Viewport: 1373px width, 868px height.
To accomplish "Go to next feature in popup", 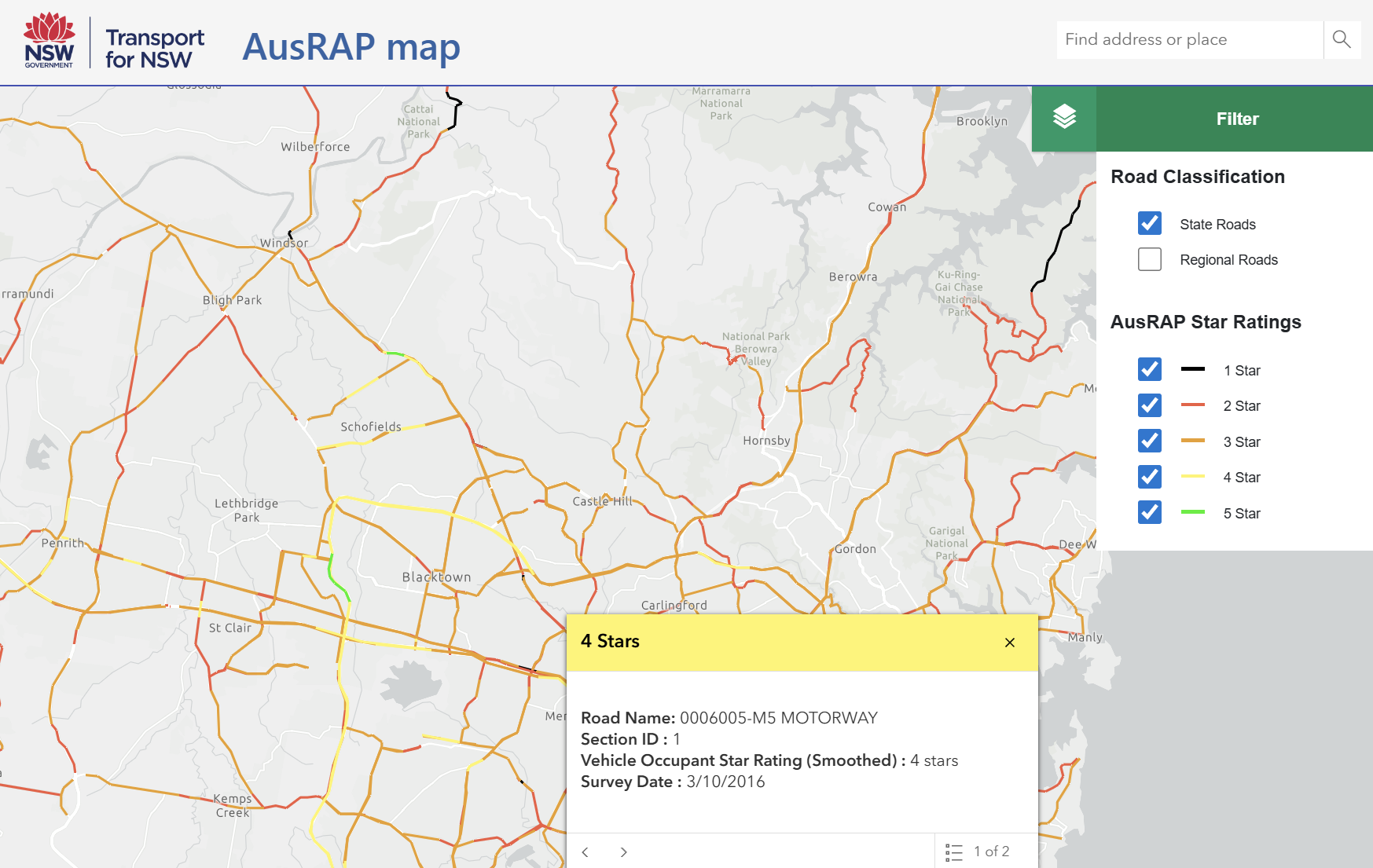I will pyautogui.click(x=623, y=852).
